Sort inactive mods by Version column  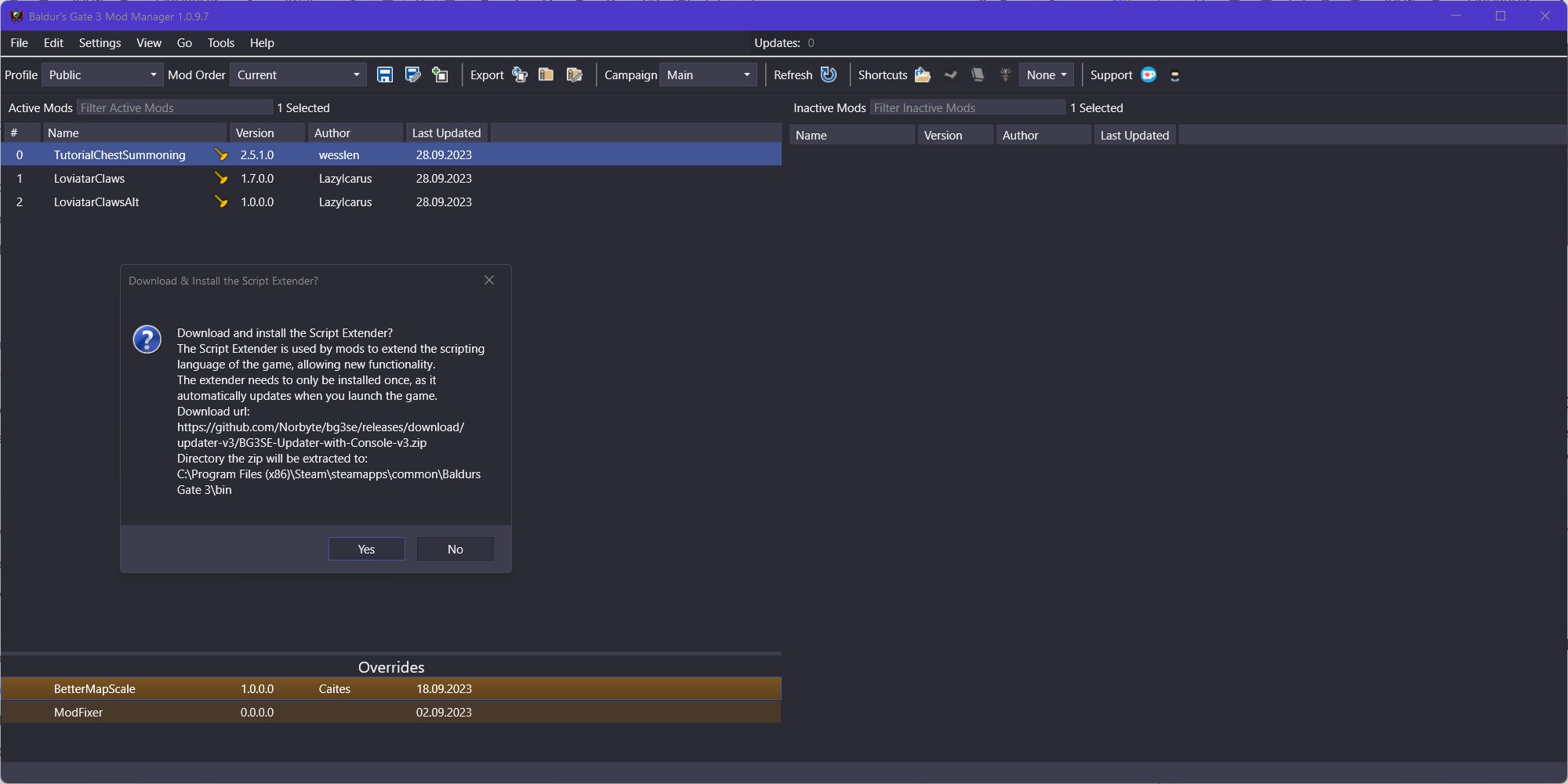click(x=956, y=135)
